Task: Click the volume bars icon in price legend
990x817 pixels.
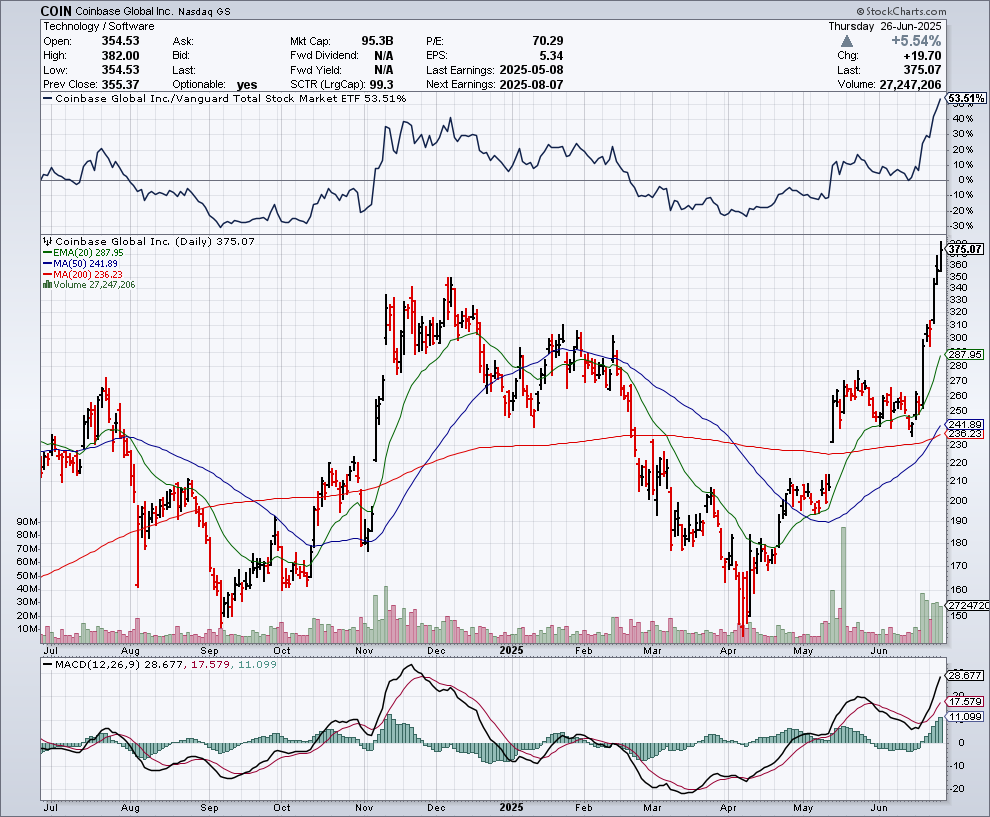Action: [47, 285]
